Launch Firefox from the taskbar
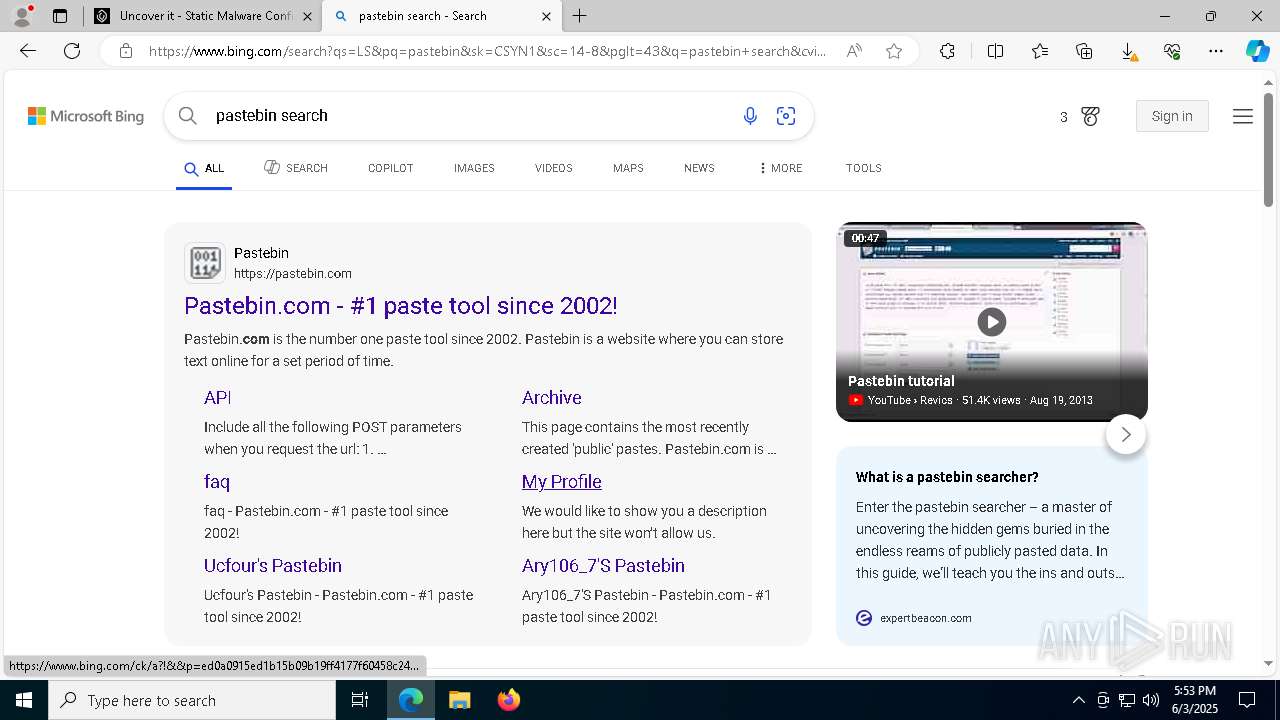 pos(509,700)
